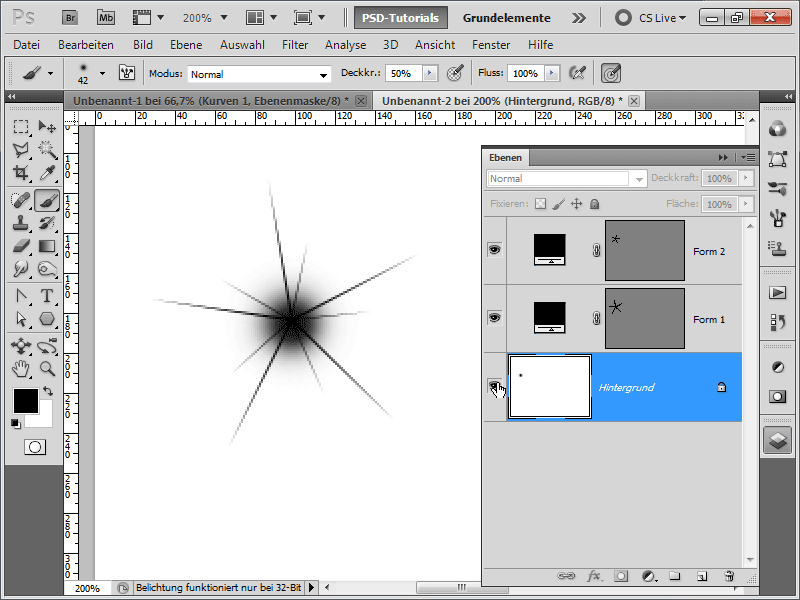This screenshot has height=600, width=800.
Task: Select the Pen tool
Action: [x=21, y=296]
